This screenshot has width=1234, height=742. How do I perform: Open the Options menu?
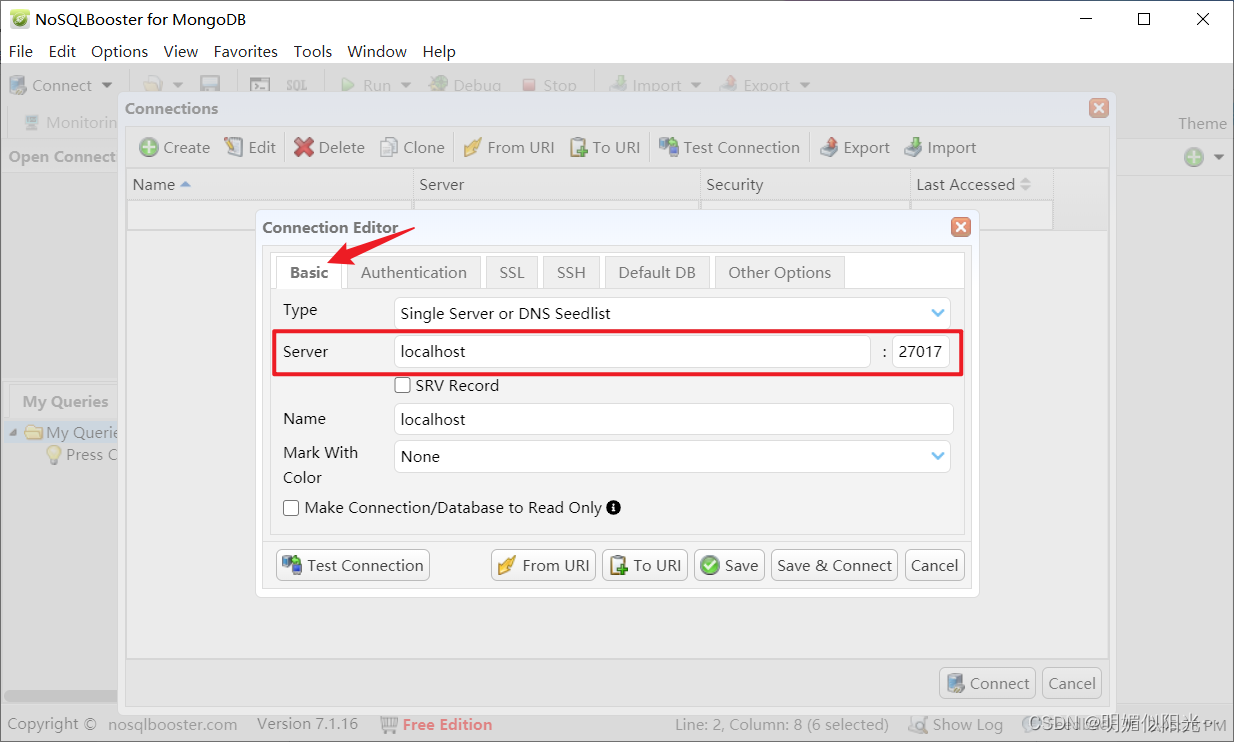pyautogui.click(x=119, y=51)
